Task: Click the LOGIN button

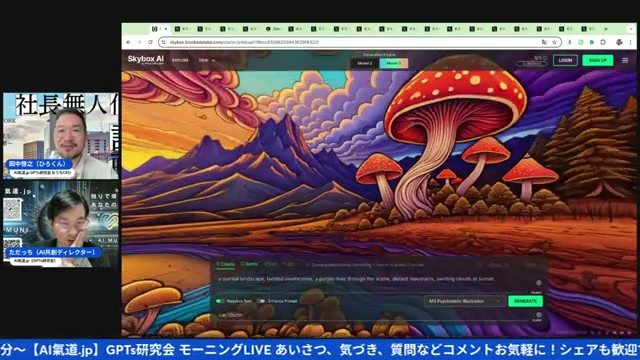Action: point(565,60)
